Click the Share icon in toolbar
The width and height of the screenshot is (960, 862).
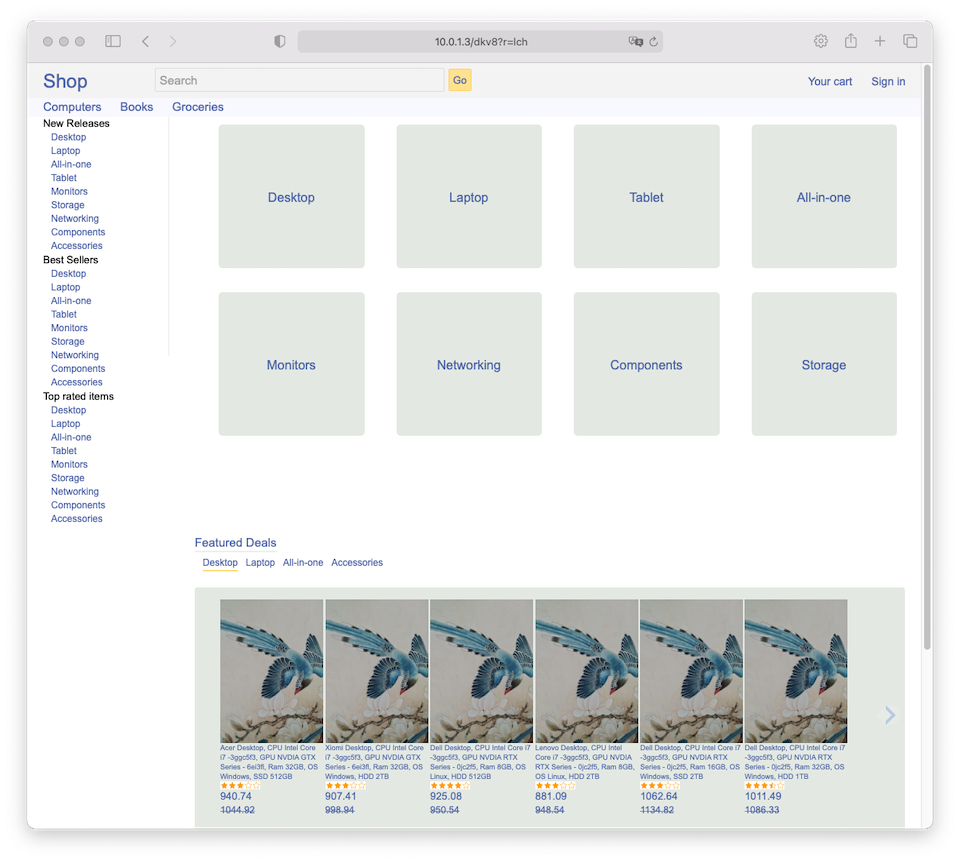pyautogui.click(x=851, y=41)
